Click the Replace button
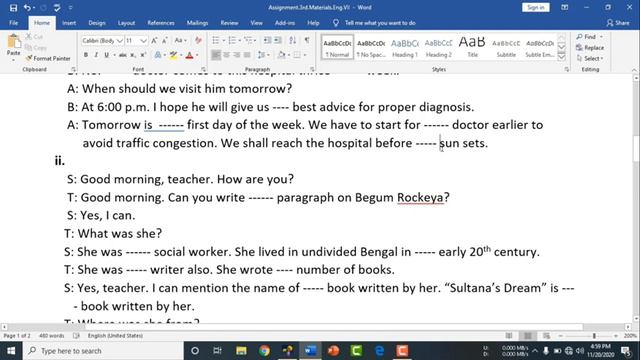 (590, 48)
